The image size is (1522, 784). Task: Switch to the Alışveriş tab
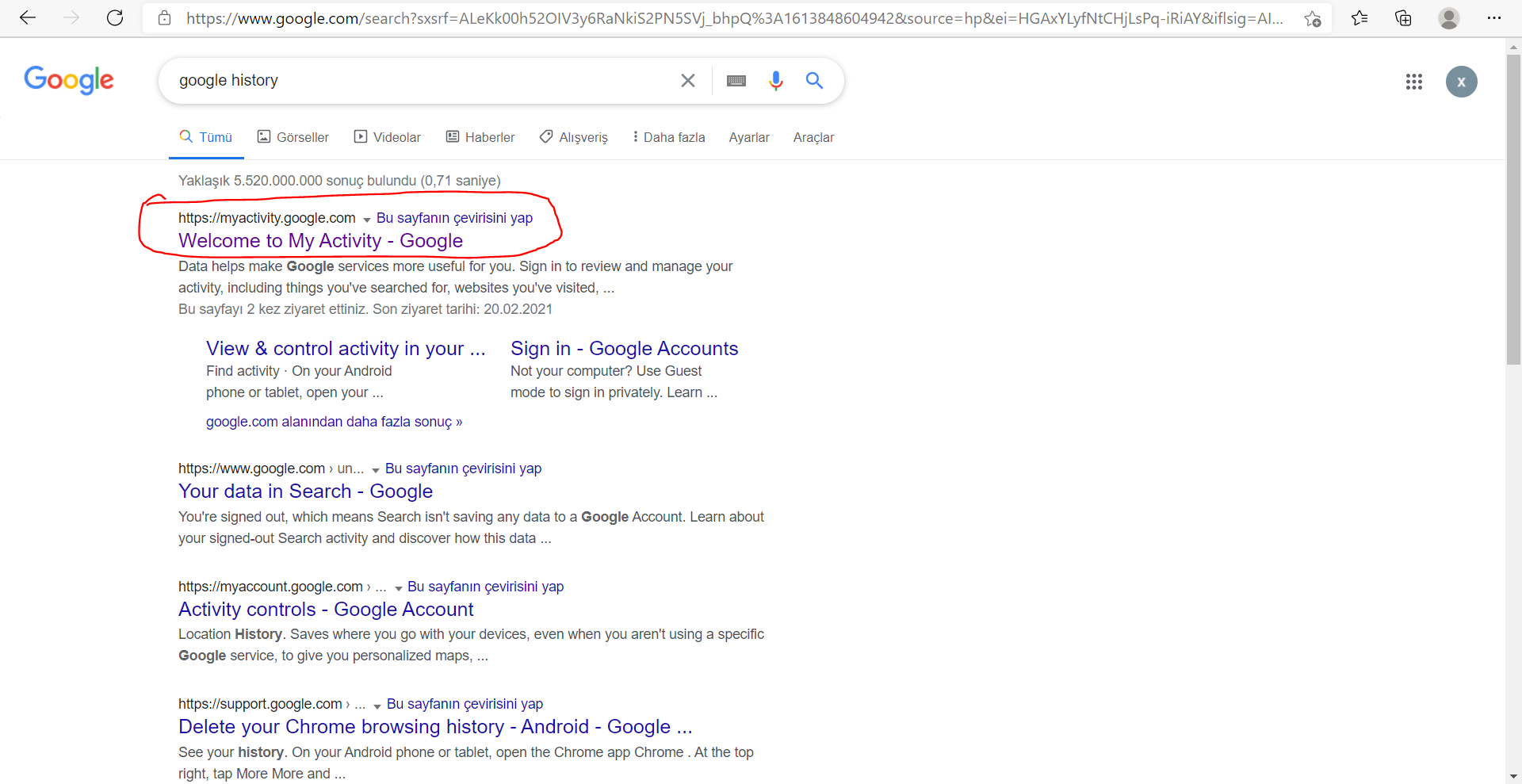coord(574,137)
